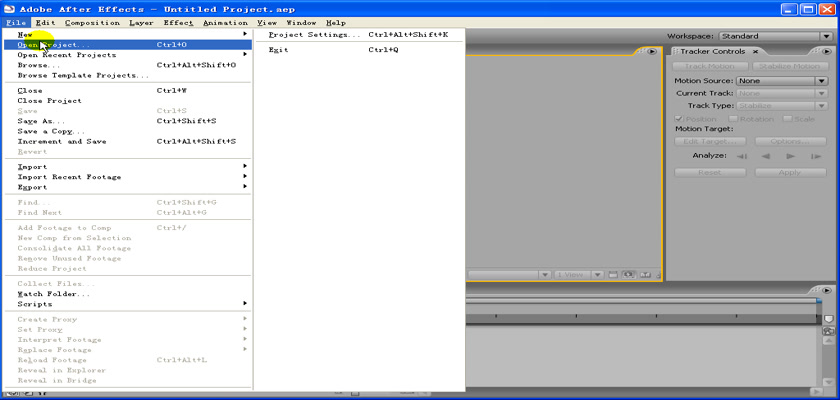Click the blue work area end handle

click(819, 301)
